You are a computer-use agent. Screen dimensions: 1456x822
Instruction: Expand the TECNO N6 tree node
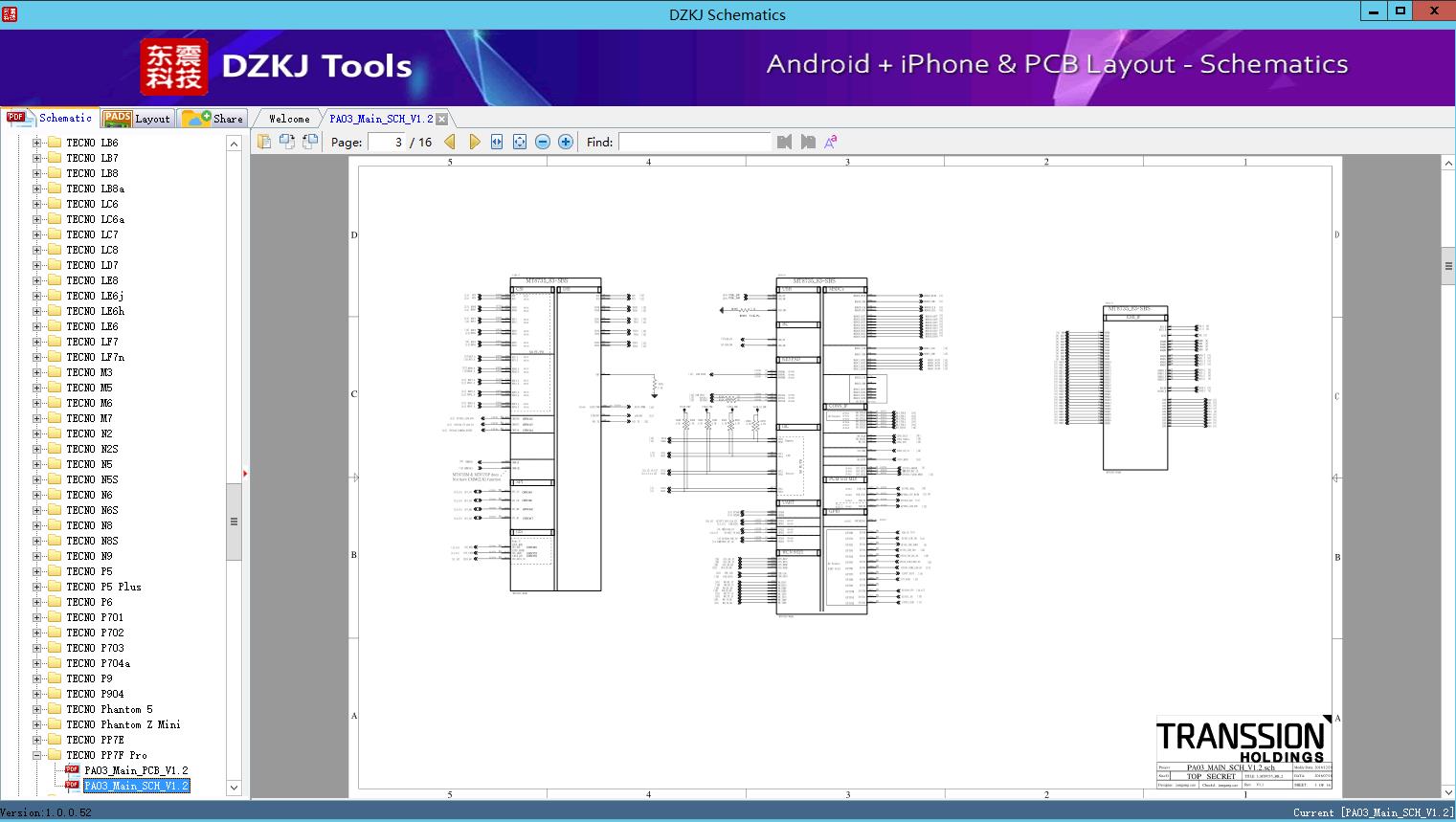(36, 495)
